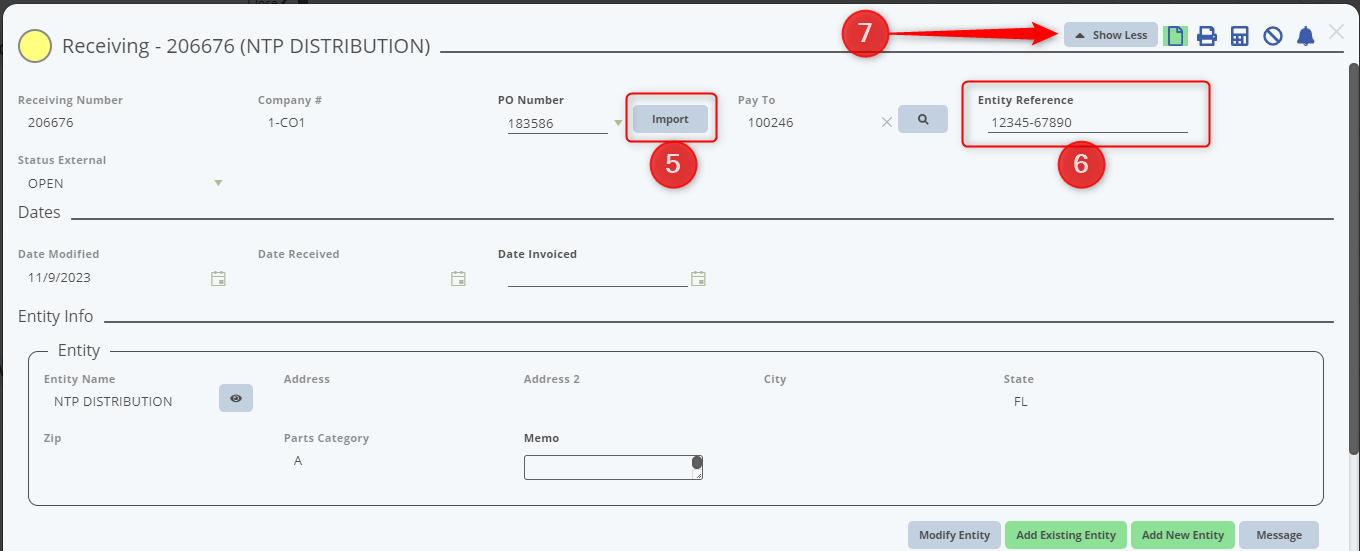Focus the Date Invoiced input field
Screen dimensions: 1360x551
click(597, 277)
